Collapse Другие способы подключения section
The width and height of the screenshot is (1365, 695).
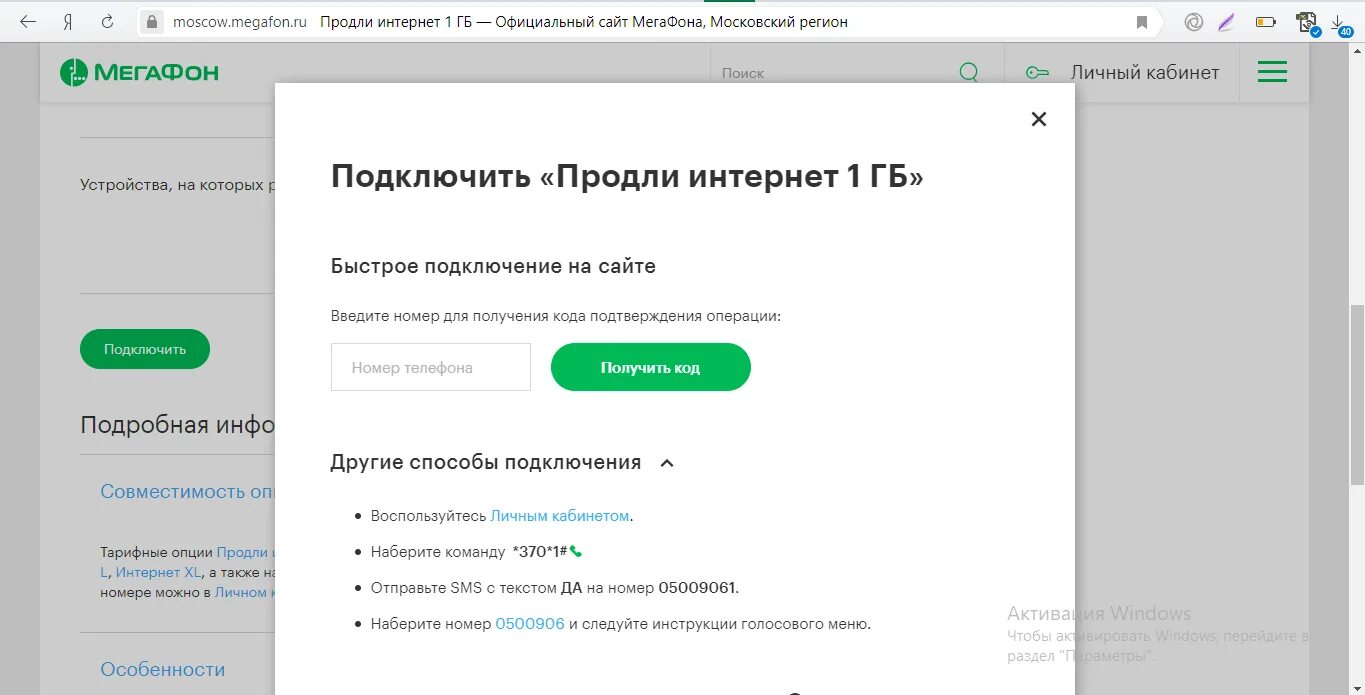pos(668,463)
